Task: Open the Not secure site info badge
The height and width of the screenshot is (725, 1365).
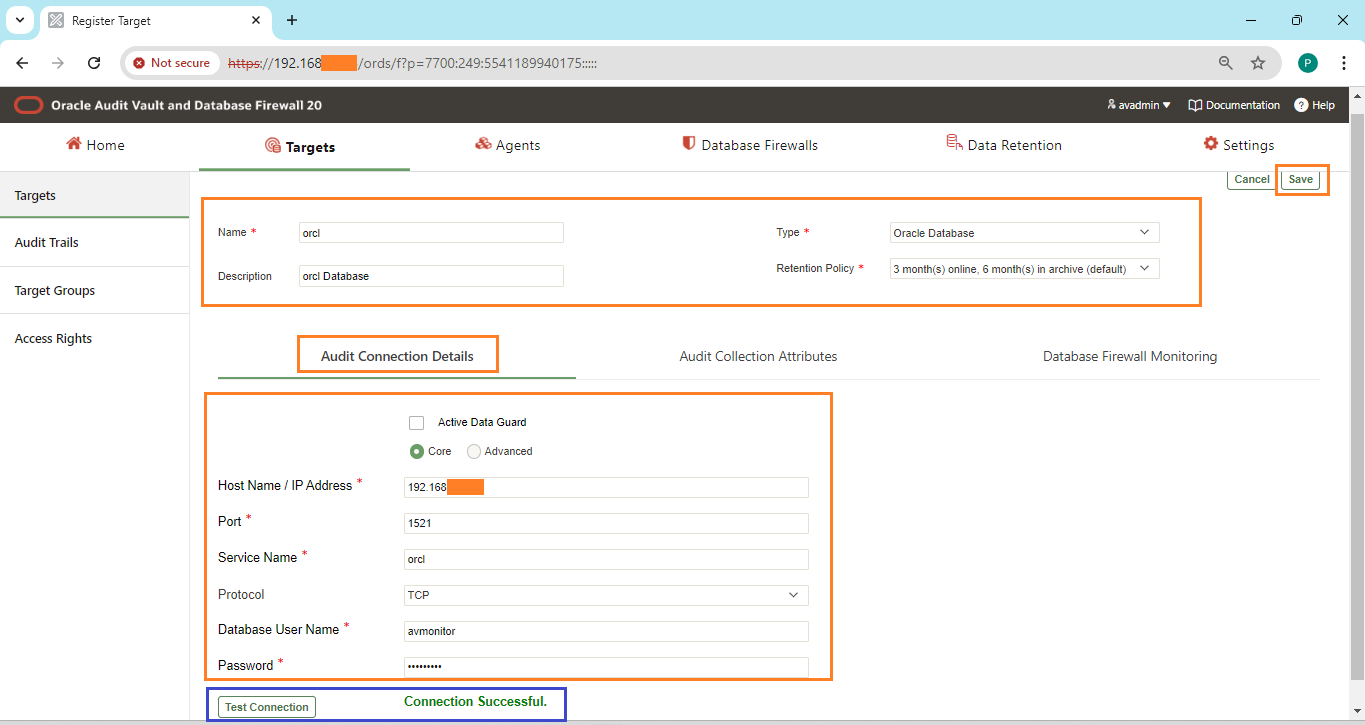Action: tap(172, 63)
